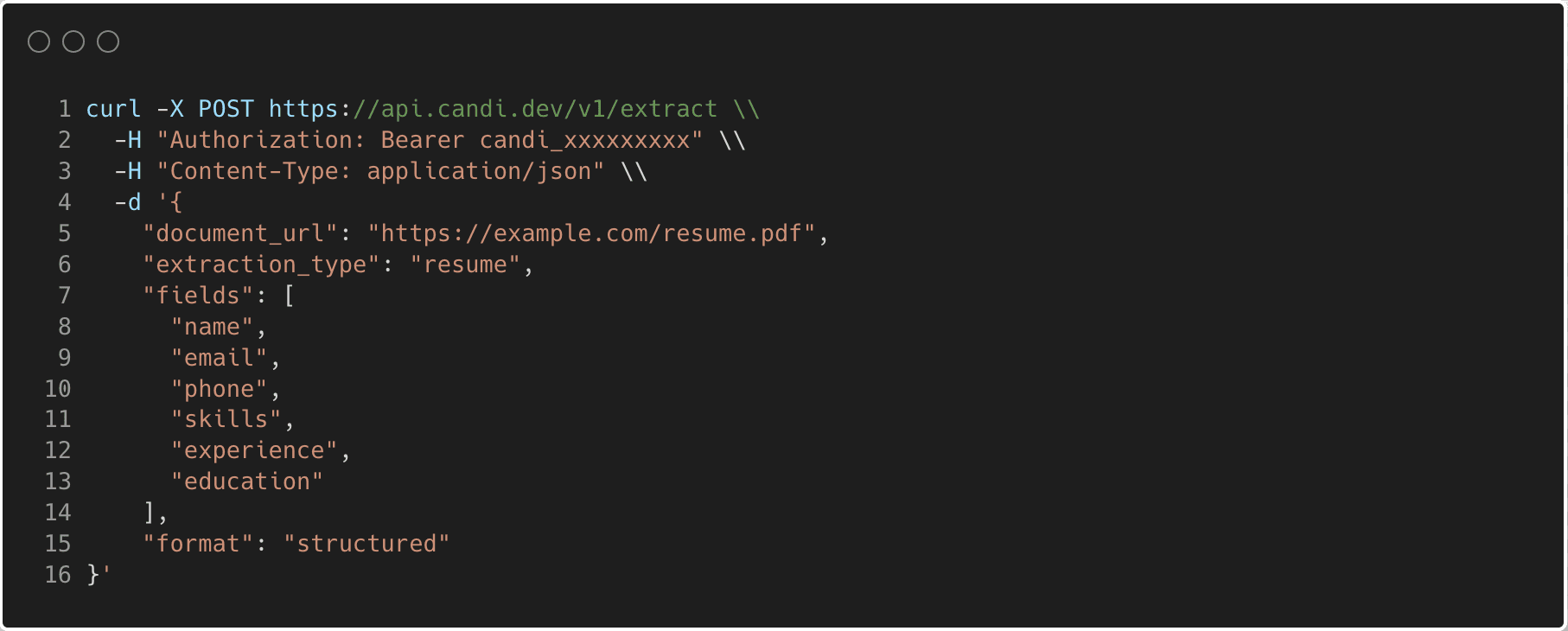Click line number 16 in the gutter

pos(58,575)
